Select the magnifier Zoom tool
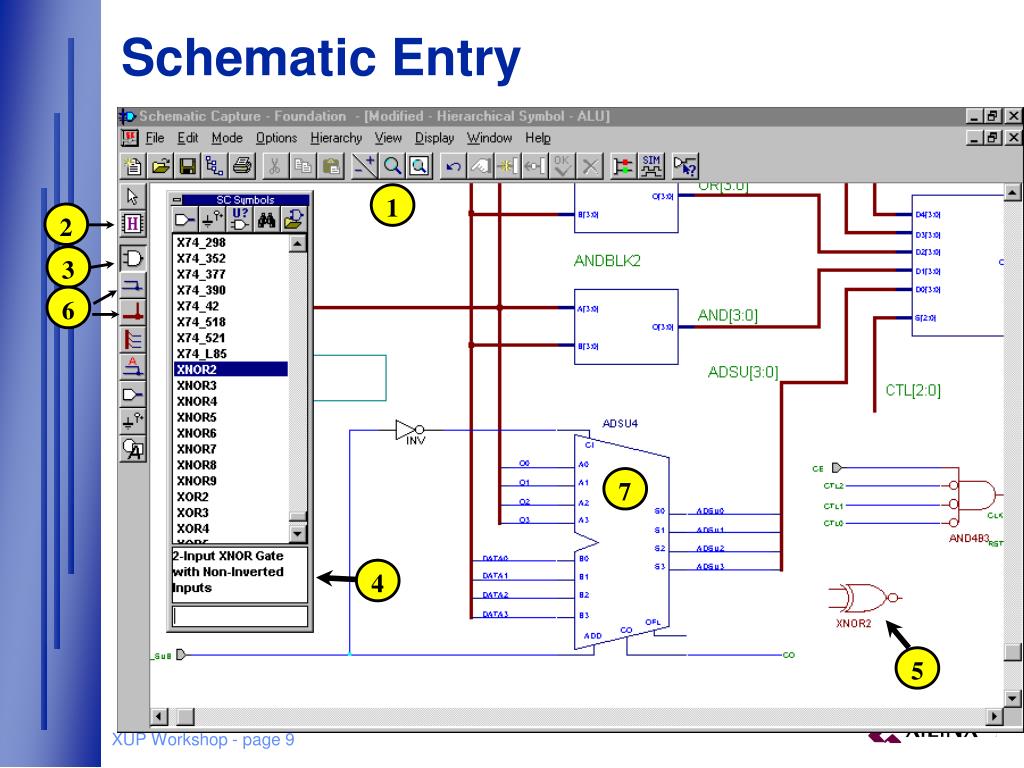Viewport: 1024px width, 768px height. (x=392, y=167)
